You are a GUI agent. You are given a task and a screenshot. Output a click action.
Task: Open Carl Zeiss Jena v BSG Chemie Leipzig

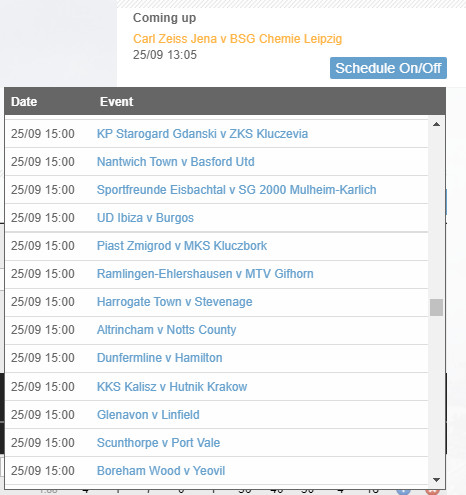pos(237,39)
